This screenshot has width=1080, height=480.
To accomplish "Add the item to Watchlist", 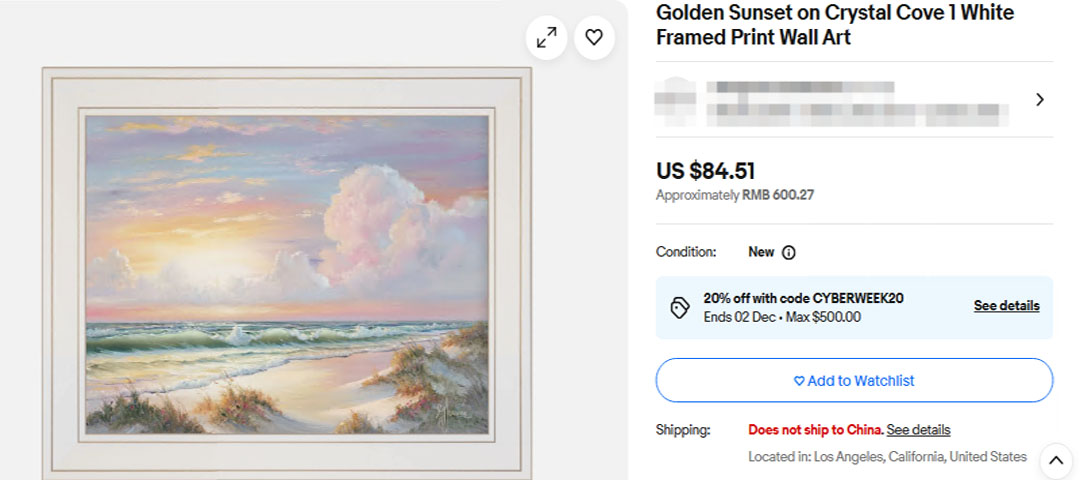I will [854, 381].
